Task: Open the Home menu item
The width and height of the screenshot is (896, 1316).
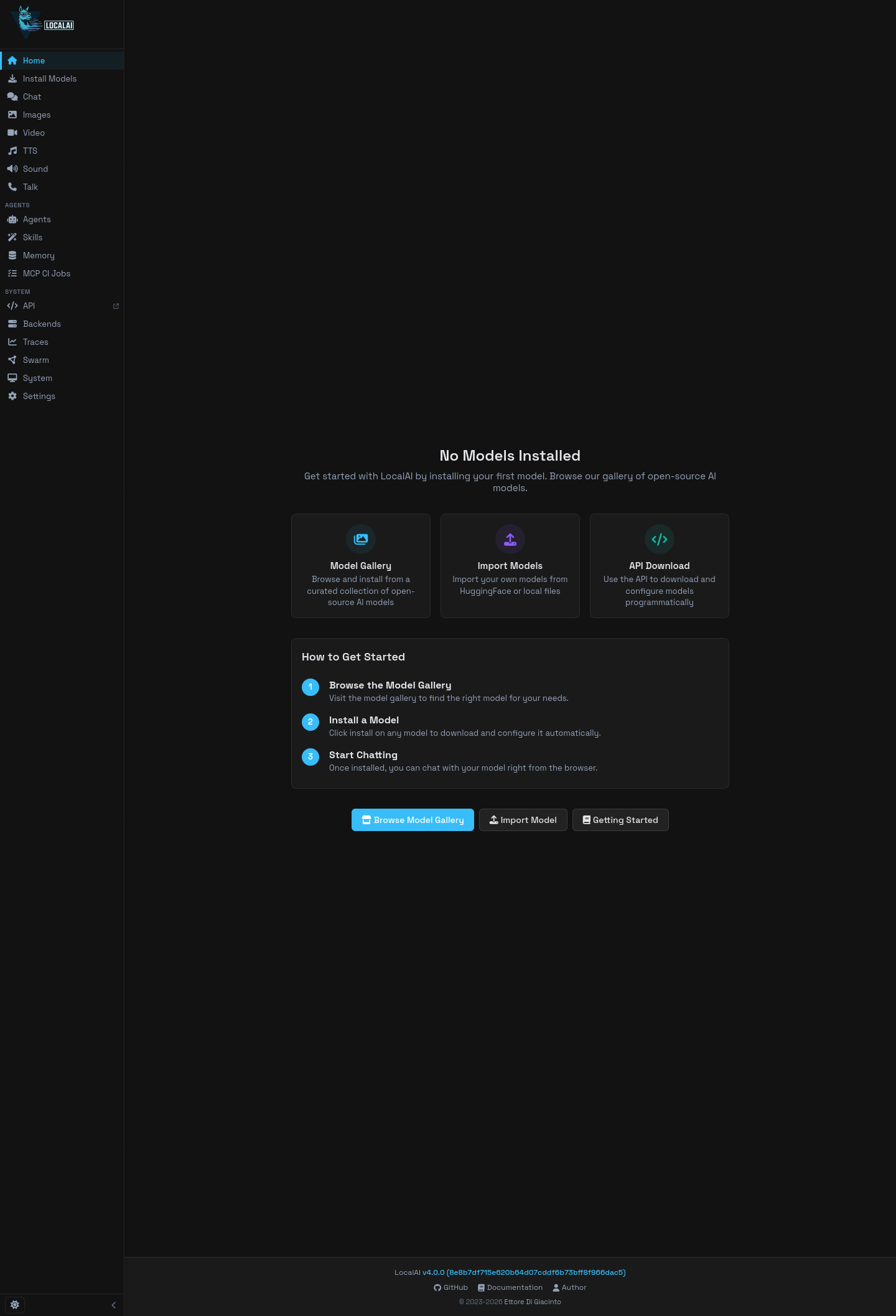Action: pos(62,60)
